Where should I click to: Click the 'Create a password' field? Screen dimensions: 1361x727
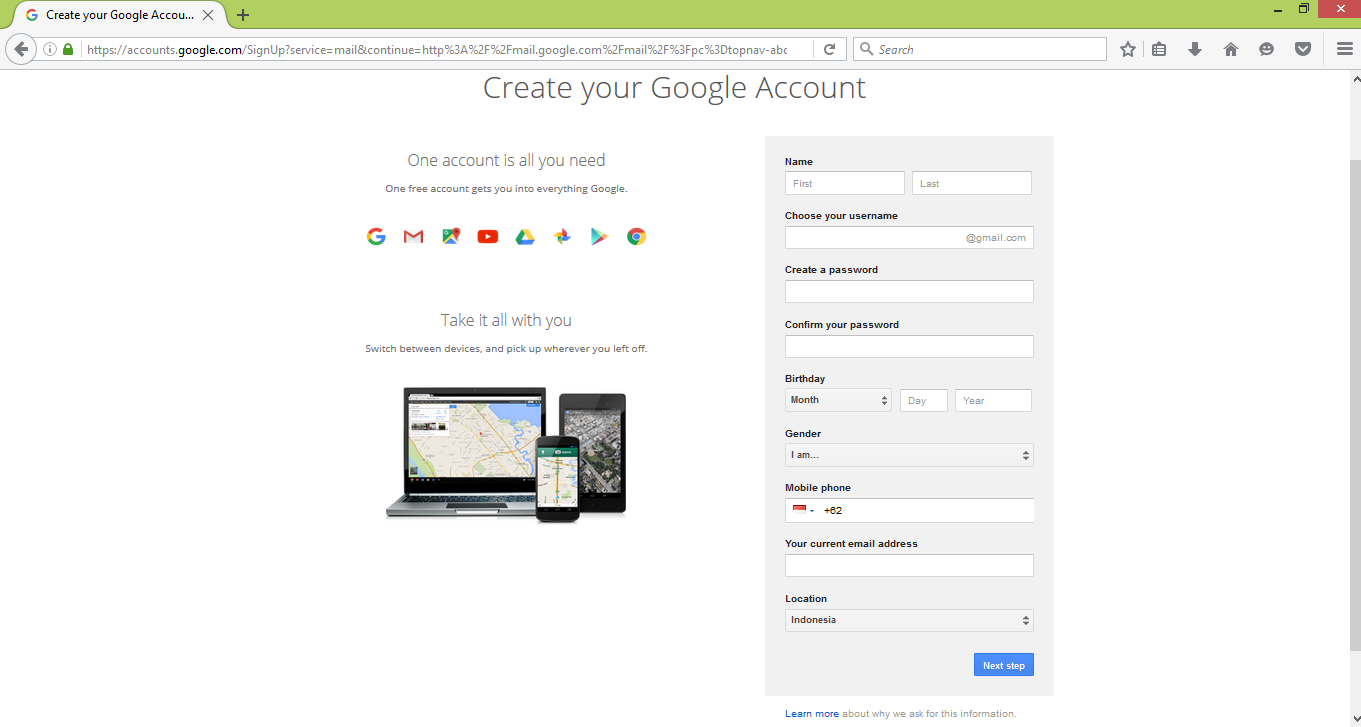point(909,291)
